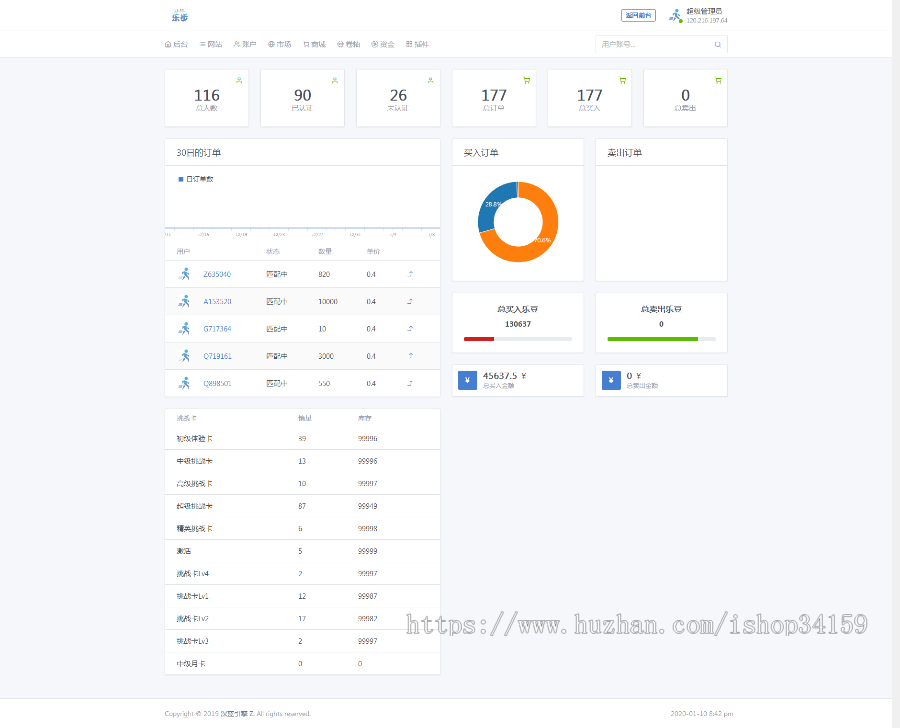This screenshot has height=728, width=900.
Task: Open the menu item between 商城 and 资金
Action: 348,44
